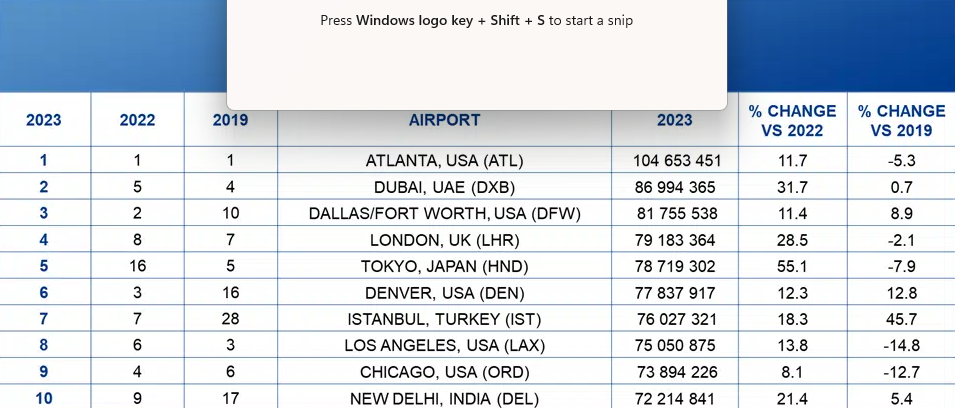Screen dimensions: 955x408
Task: Click the DENVER, USA (DEN) cell
Action: 444,293
